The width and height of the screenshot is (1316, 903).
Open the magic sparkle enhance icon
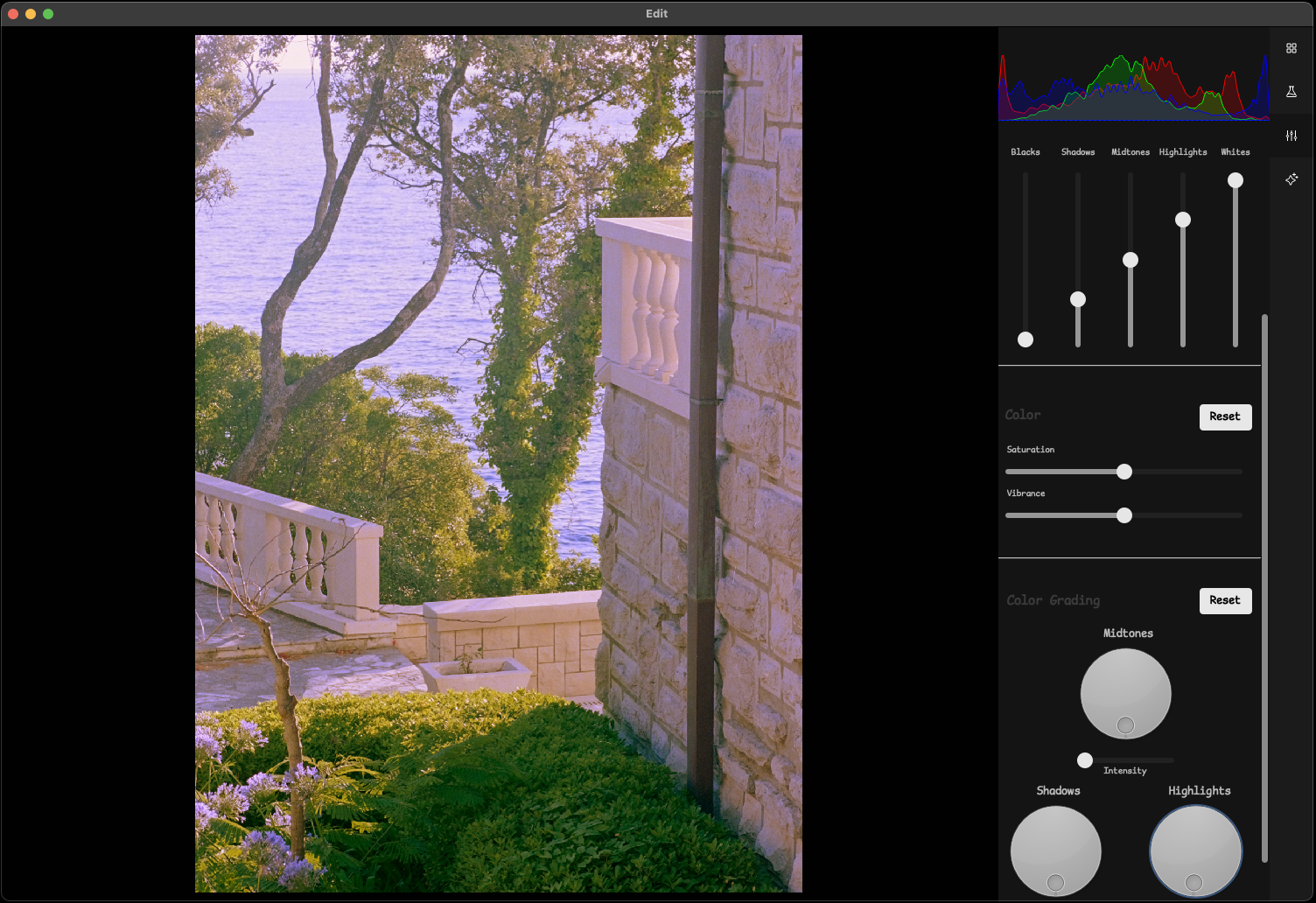tap(1291, 179)
